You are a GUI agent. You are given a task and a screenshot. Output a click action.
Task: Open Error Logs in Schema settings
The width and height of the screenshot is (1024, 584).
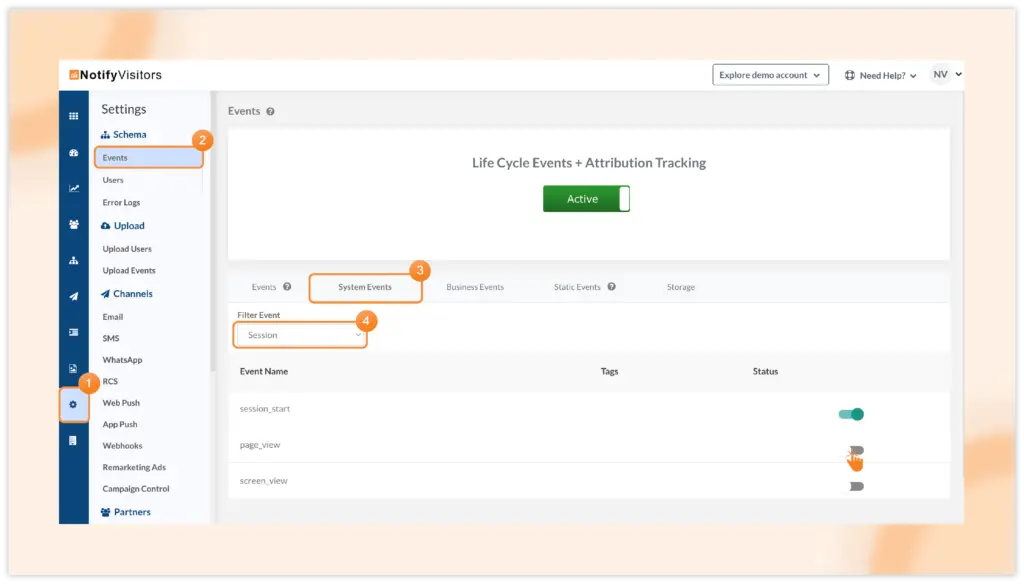tap(121, 203)
